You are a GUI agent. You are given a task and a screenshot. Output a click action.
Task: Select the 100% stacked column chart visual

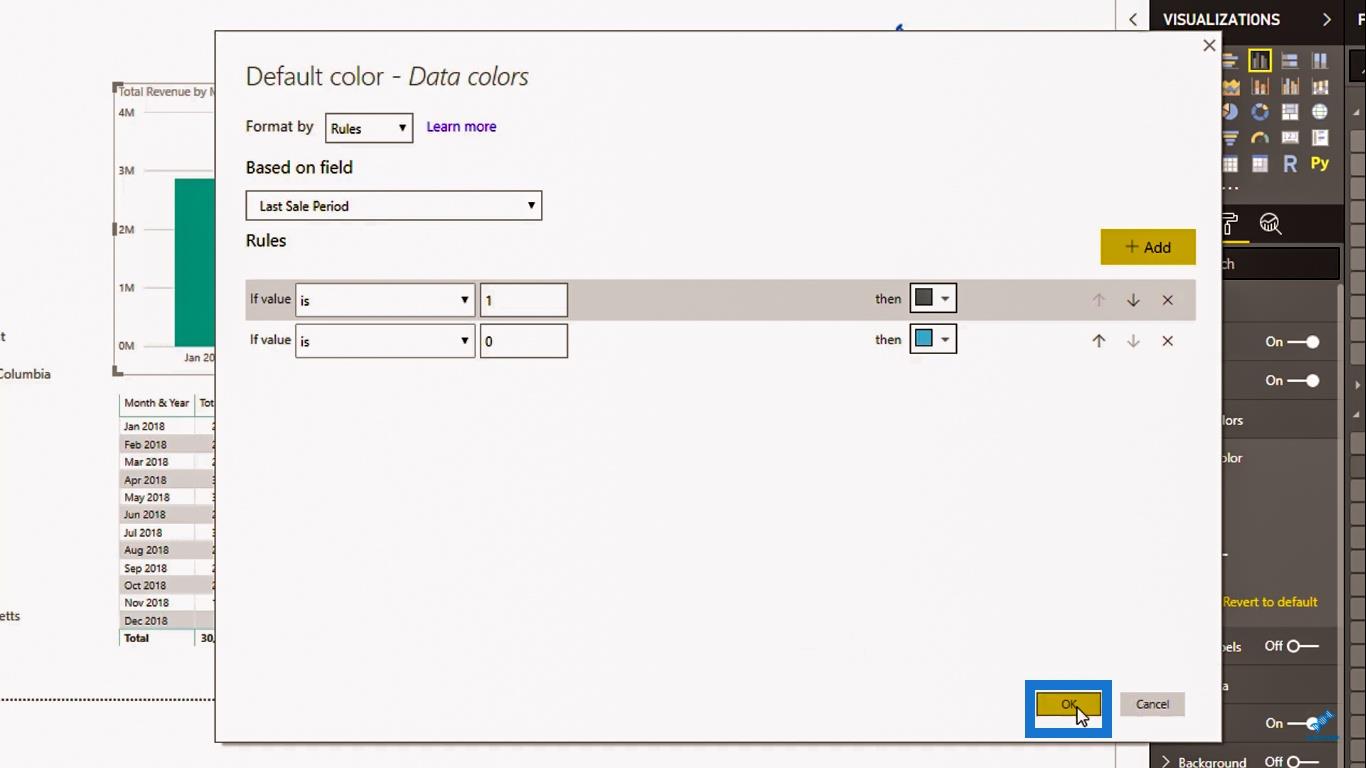[x=1320, y=61]
